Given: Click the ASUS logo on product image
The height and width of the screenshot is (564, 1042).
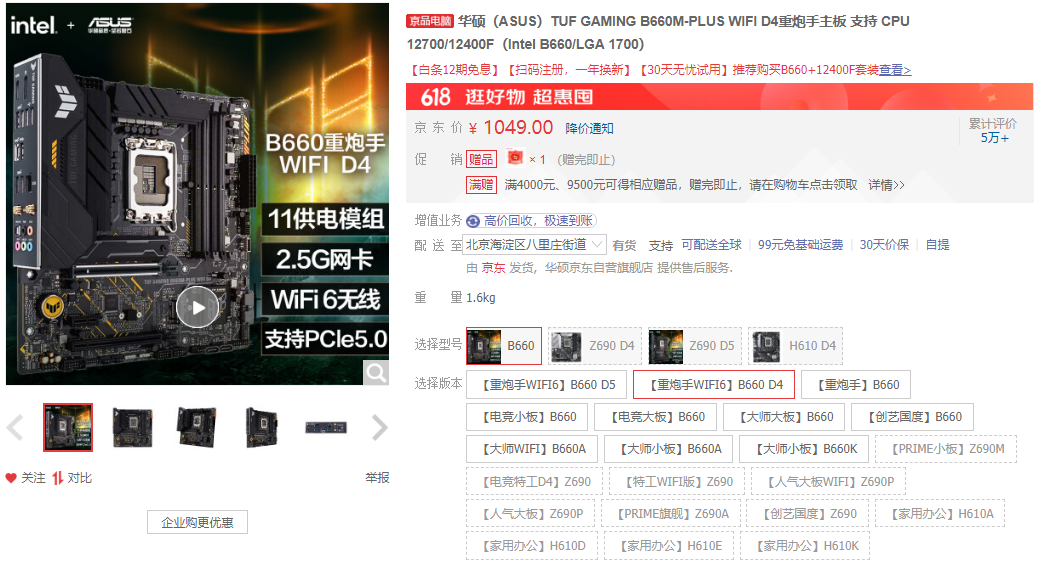Looking at the screenshot, I should (x=110, y=25).
